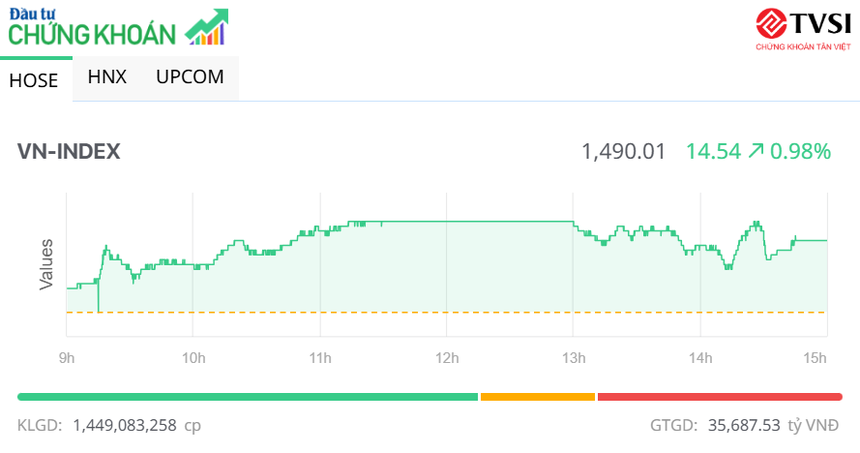The image size is (860, 453).
Task: Click the KLGD volume figure 1,449,083,258
Action: (124, 425)
